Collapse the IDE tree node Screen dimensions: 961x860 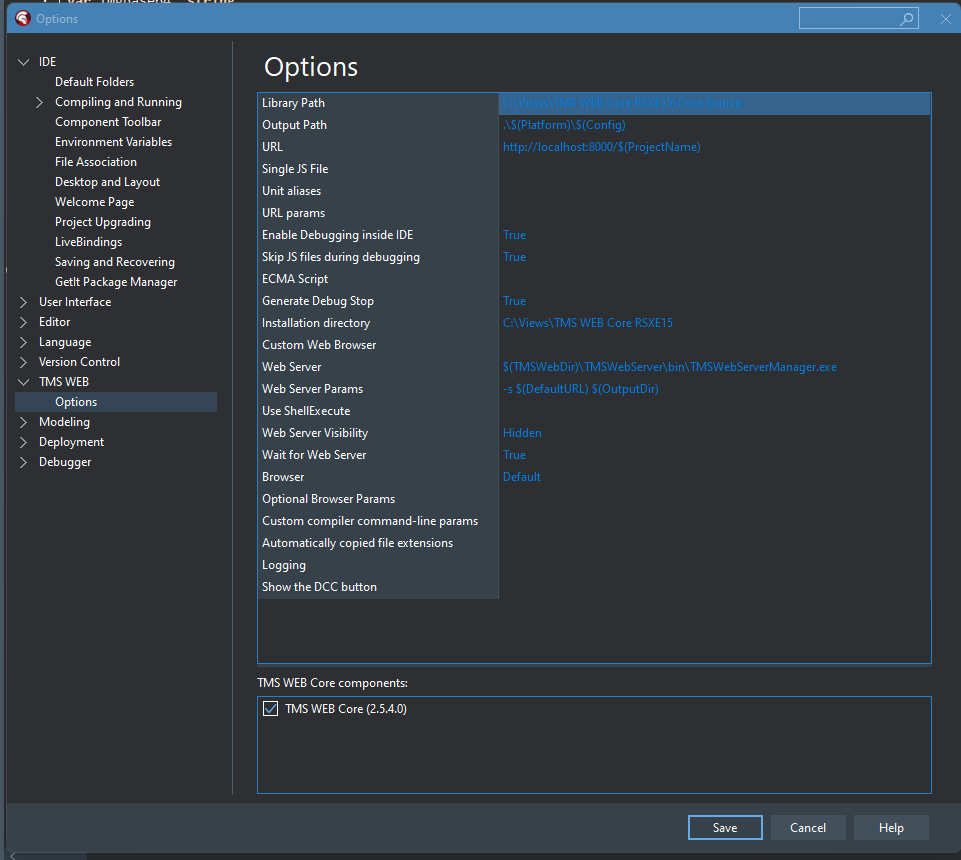(x=24, y=62)
